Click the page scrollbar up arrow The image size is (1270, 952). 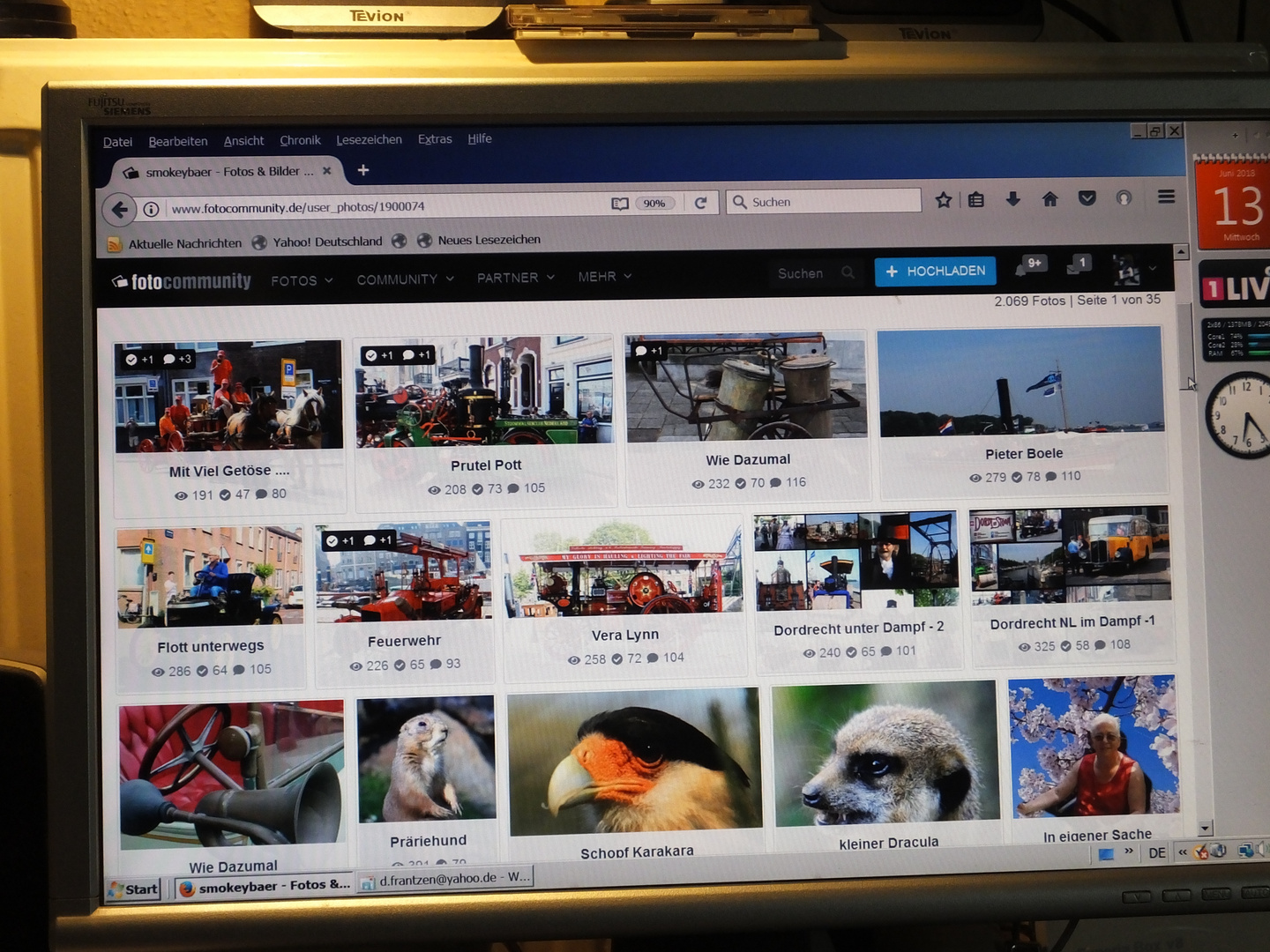click(x=1181, y=252)
